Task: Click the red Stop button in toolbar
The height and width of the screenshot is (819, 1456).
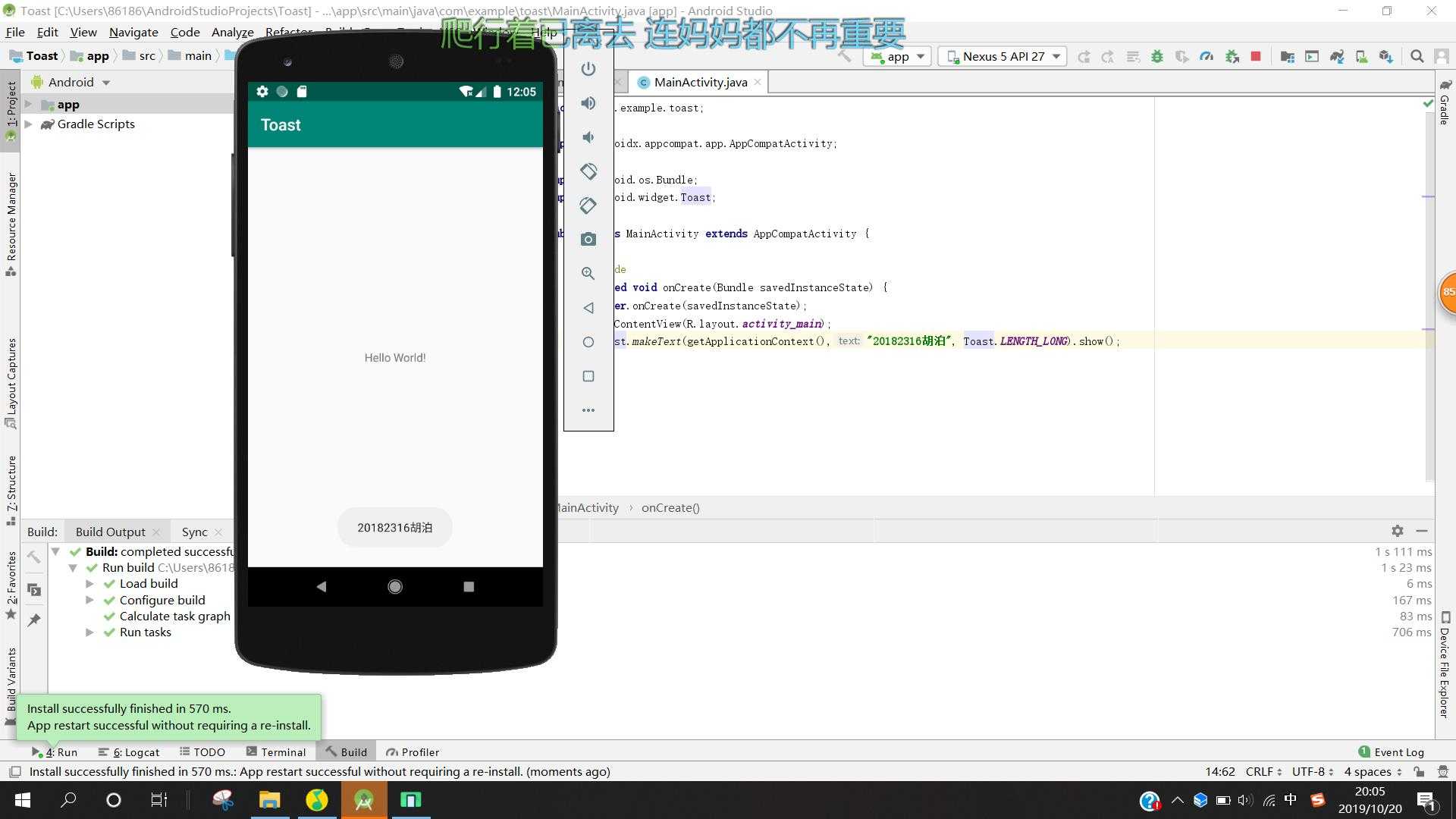Action: [1256, 56]
